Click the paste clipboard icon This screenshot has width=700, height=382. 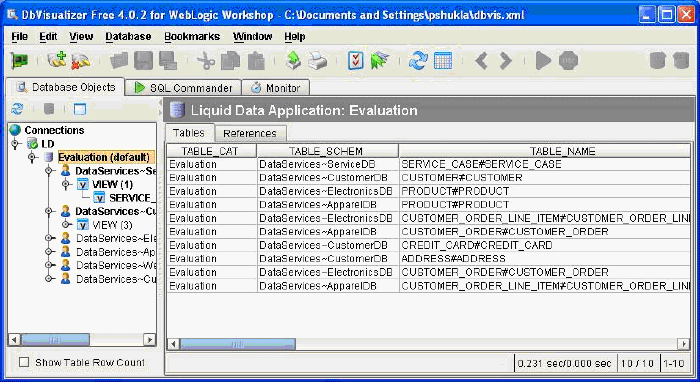coord(256,61)
